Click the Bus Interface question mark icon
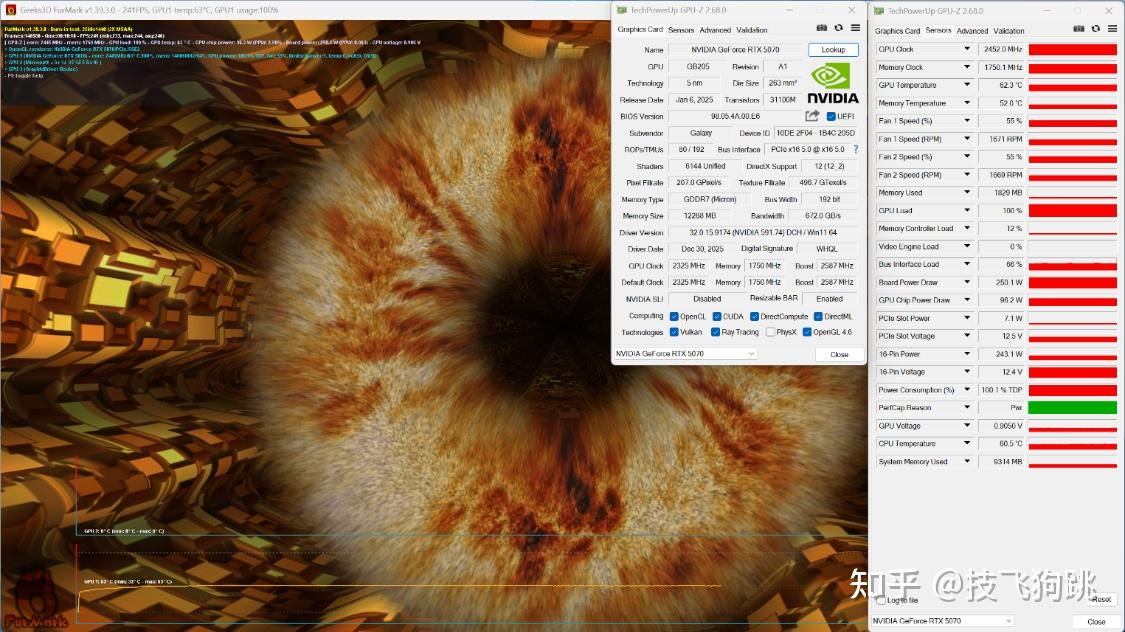 [855, 149]
